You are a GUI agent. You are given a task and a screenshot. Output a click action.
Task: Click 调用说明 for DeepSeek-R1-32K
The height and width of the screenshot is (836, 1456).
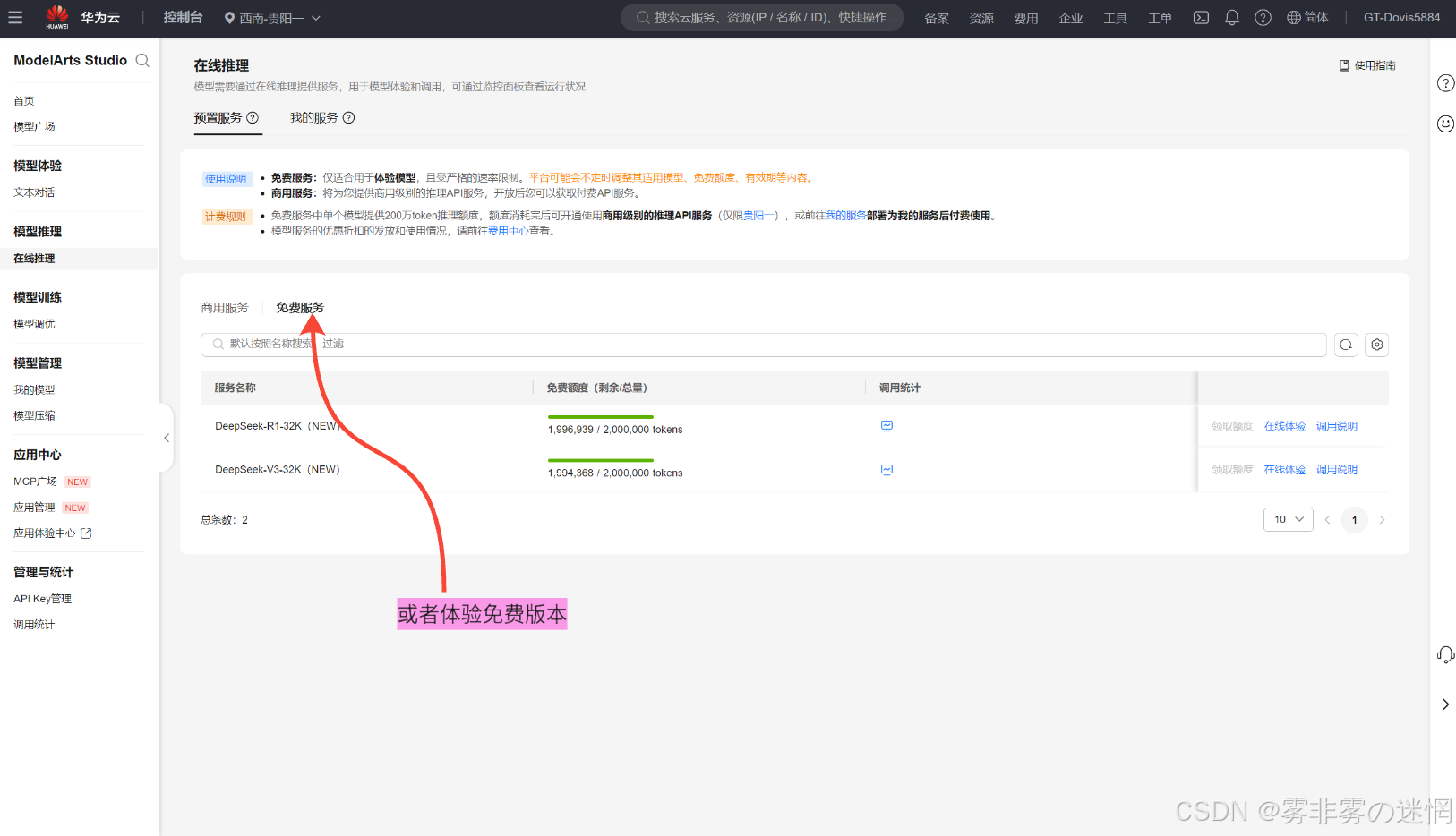click(1337, 426)
